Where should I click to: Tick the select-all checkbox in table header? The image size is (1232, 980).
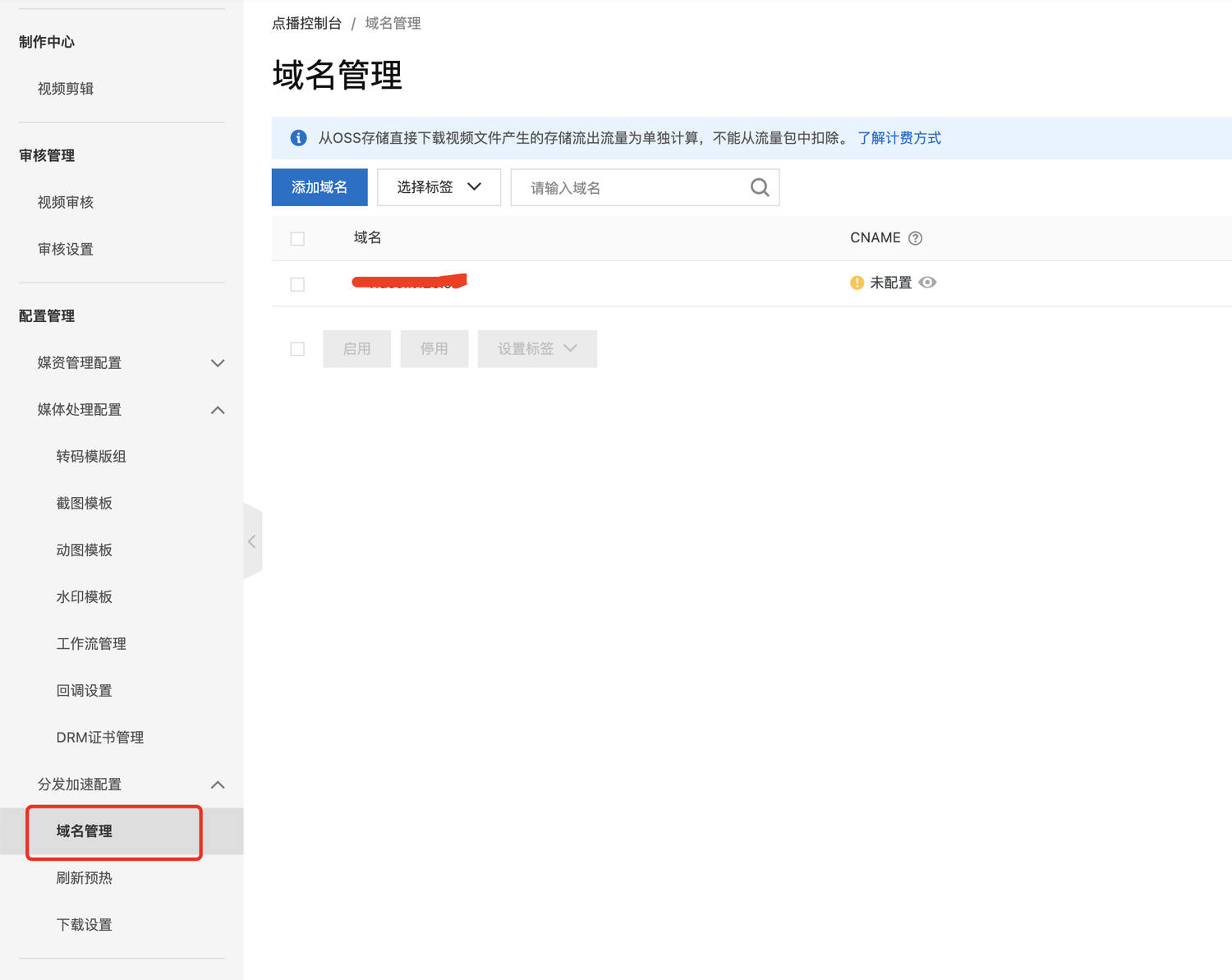click(297, 238)
